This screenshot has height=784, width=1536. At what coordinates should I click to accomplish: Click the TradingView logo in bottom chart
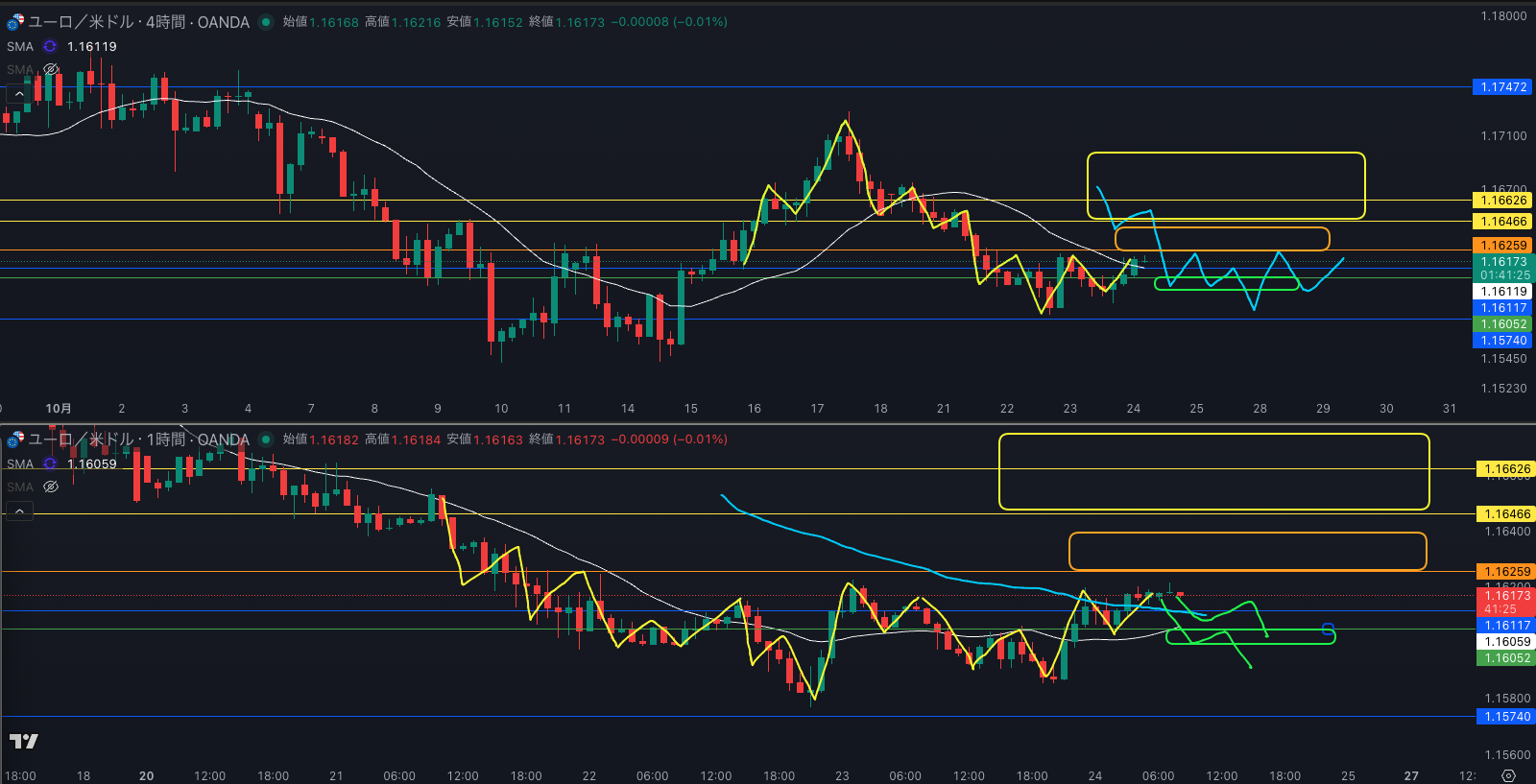coord(23,741)
